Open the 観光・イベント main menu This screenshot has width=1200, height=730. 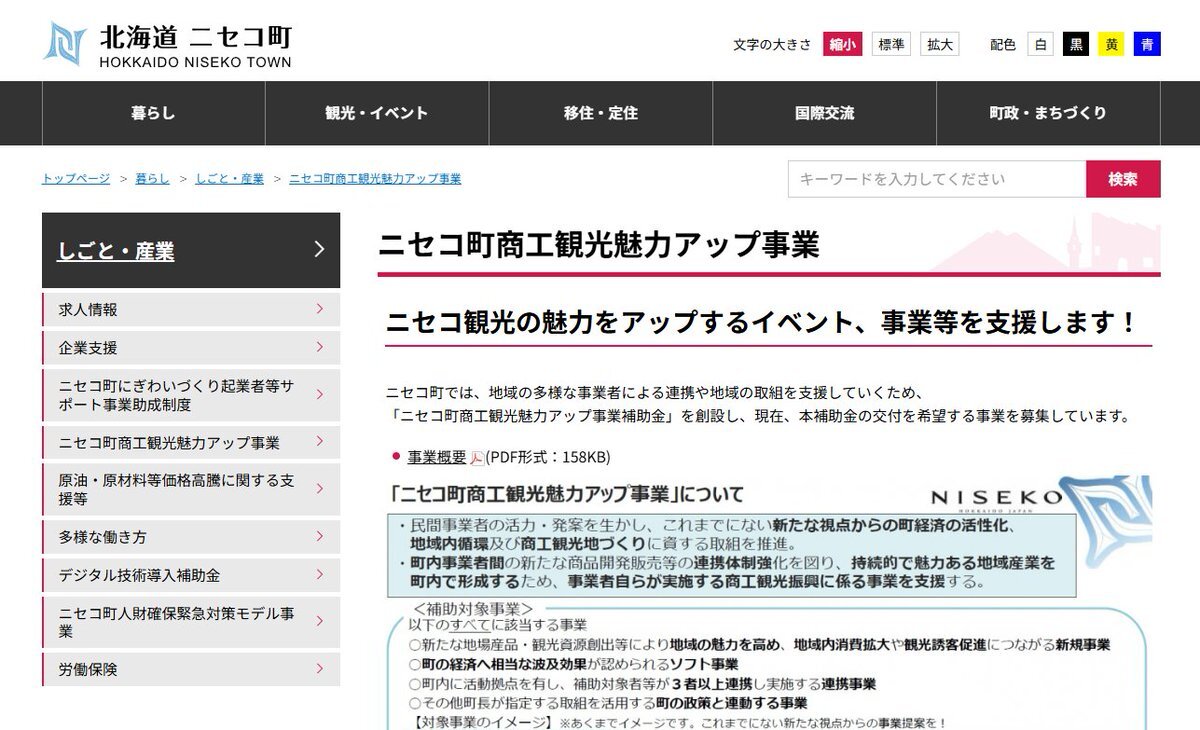click(377, 113)
